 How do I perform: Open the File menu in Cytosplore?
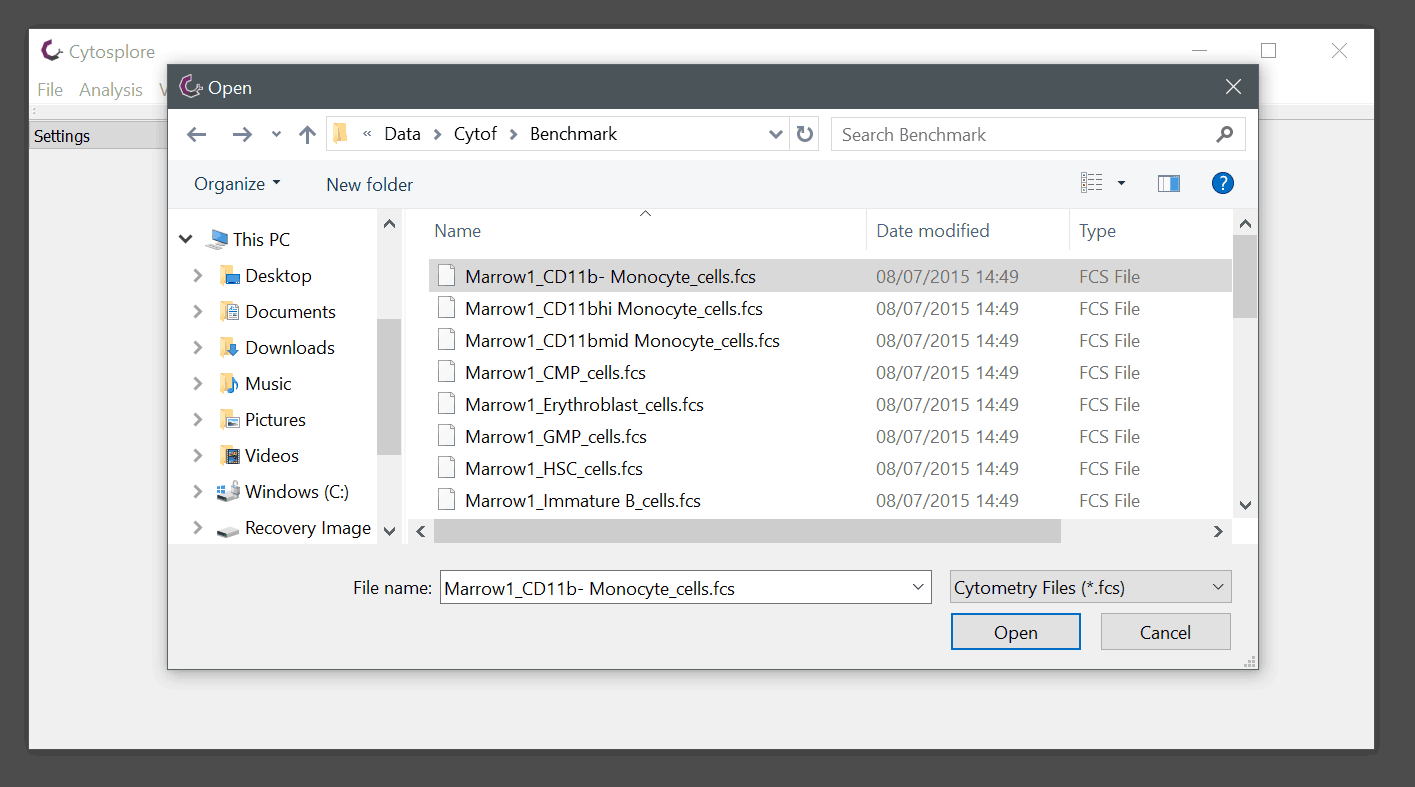(x=50, y=90)
